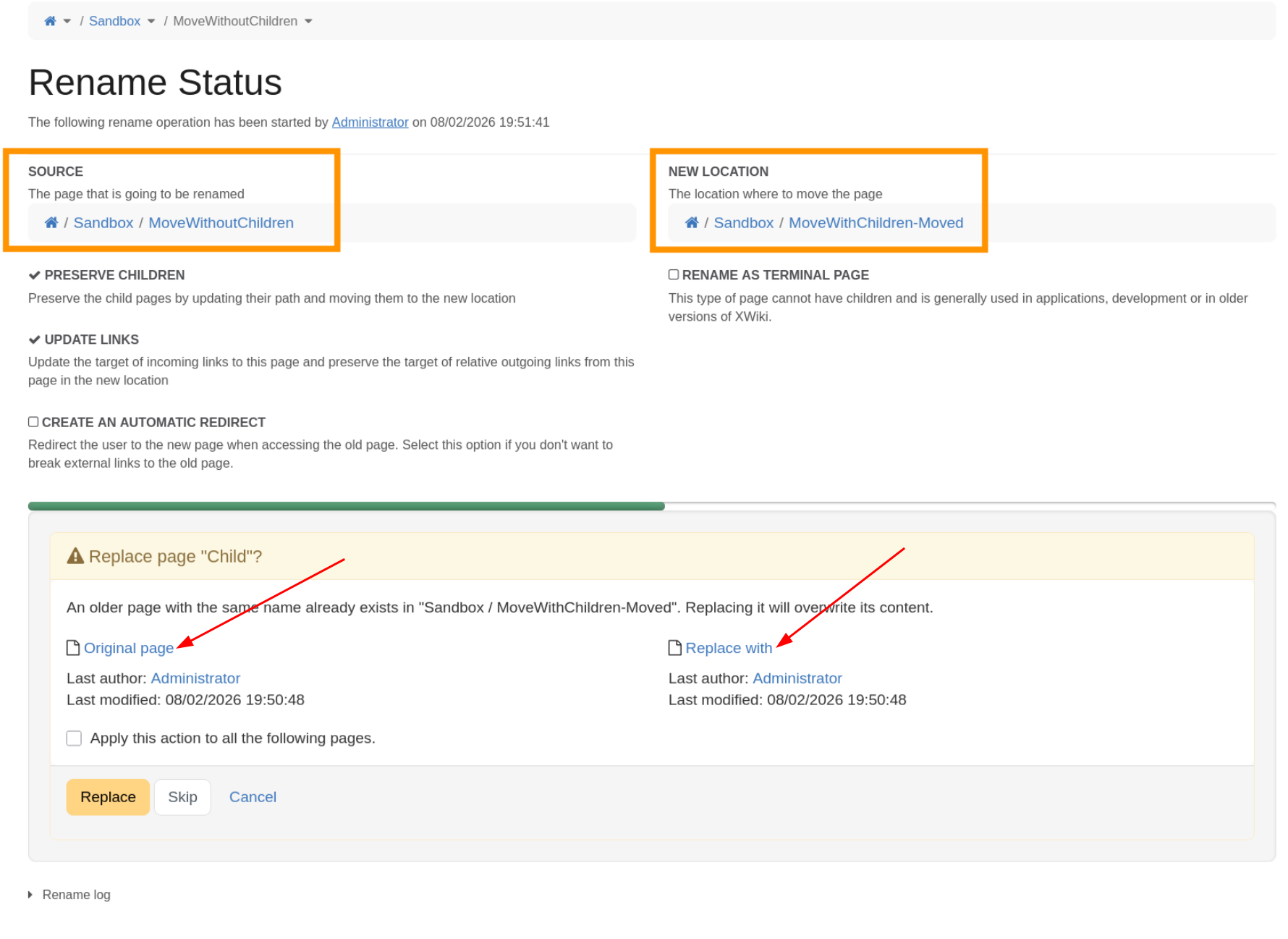This screenshot has width=1288, height=939.
Task: Toggle Rename as Terminal Page checkbox
Action: coord(674,275)
